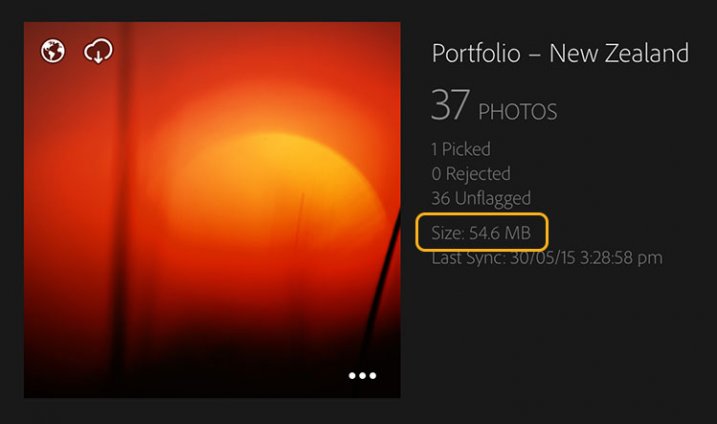Click the "54.6 MB" size value
Image resolution: width=717 pixels, height=424 pixels.
(x=505, y=234)
